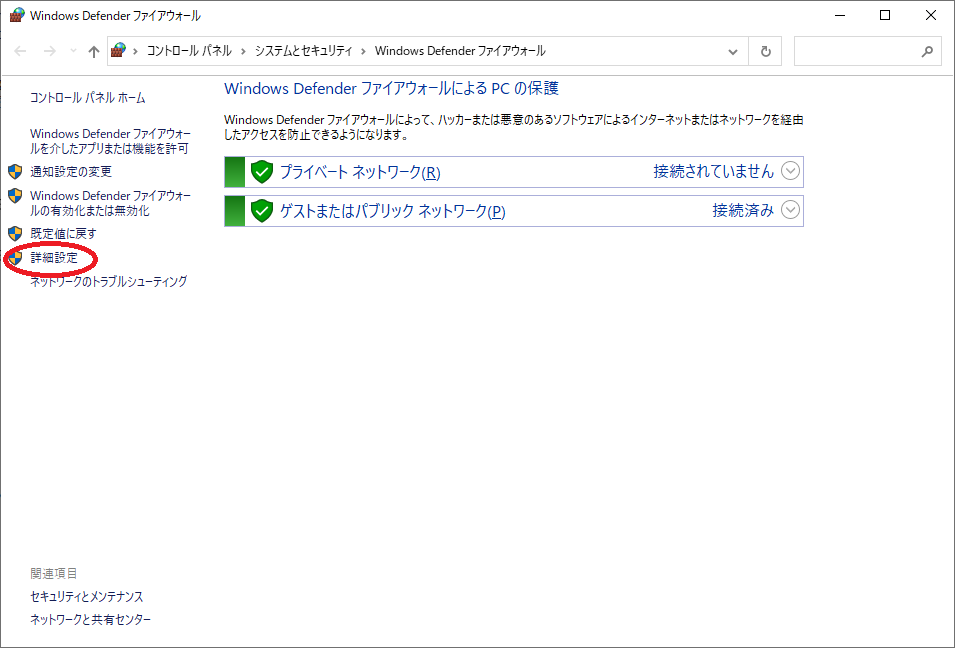Open ネットワークと共有センター under 関連項目
The width and height of the screenshot is (955, 648).
[89, 620]
